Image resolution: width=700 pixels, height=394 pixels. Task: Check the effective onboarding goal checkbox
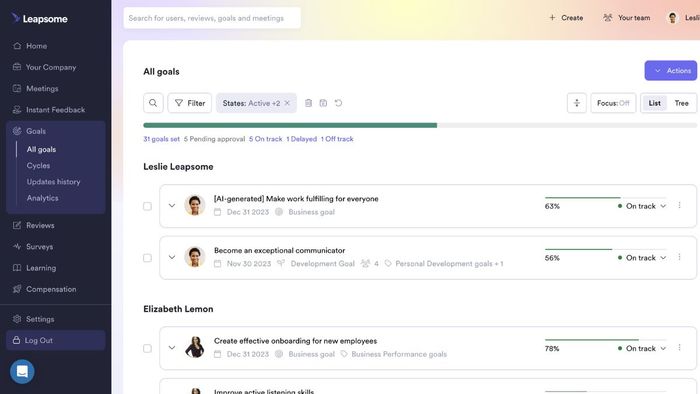(x=147, y=348)
